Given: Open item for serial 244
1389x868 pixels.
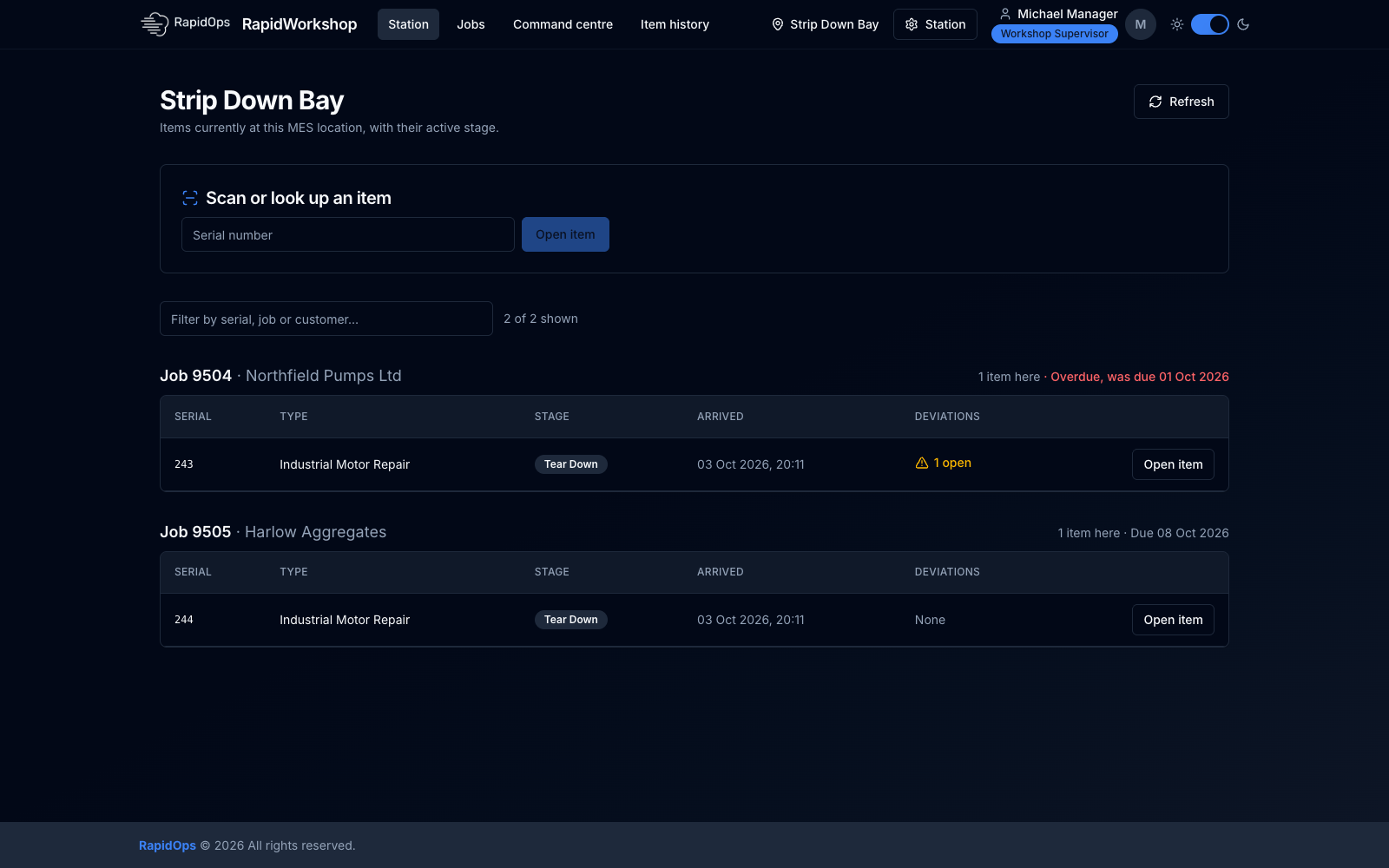Looking at the screenshot, I should point(1173,620).
